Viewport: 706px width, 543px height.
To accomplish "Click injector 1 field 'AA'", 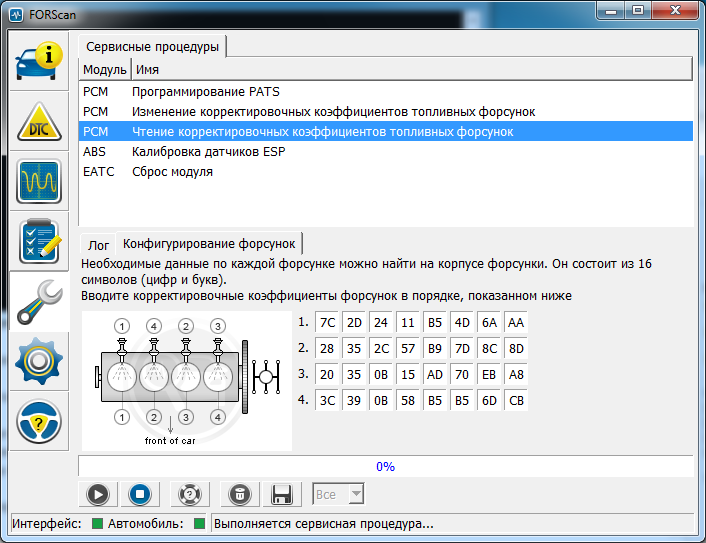I will click(x=516, y=322).
